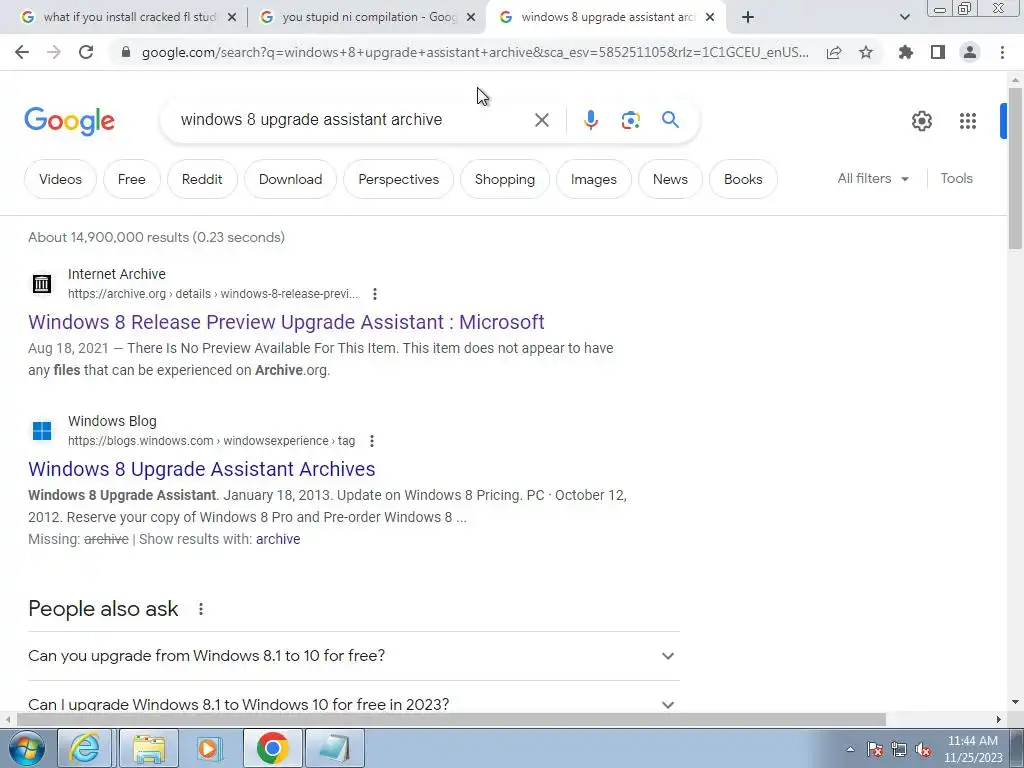The height and width of the screenshot is (768, 1024).
Task: Open the All filters dropdown
Action: [x=873, y=178]
